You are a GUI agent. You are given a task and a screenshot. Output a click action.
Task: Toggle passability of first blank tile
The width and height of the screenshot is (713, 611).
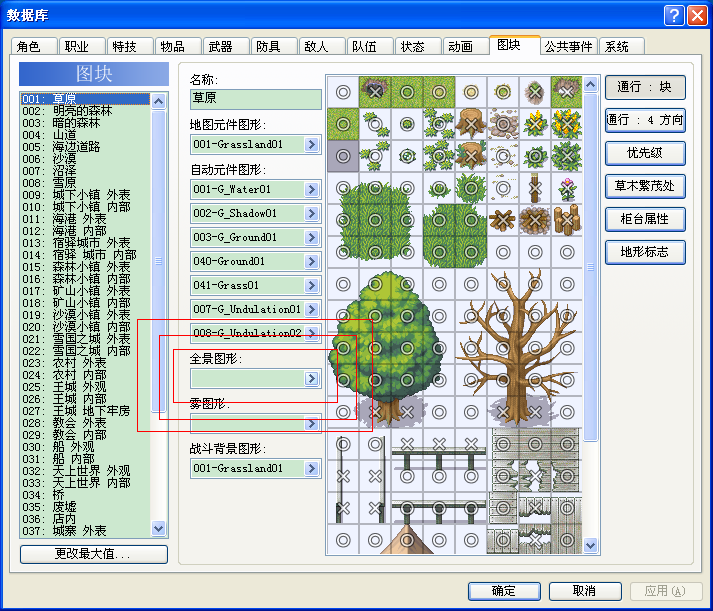pyautogui.click(x=343, y=92)
